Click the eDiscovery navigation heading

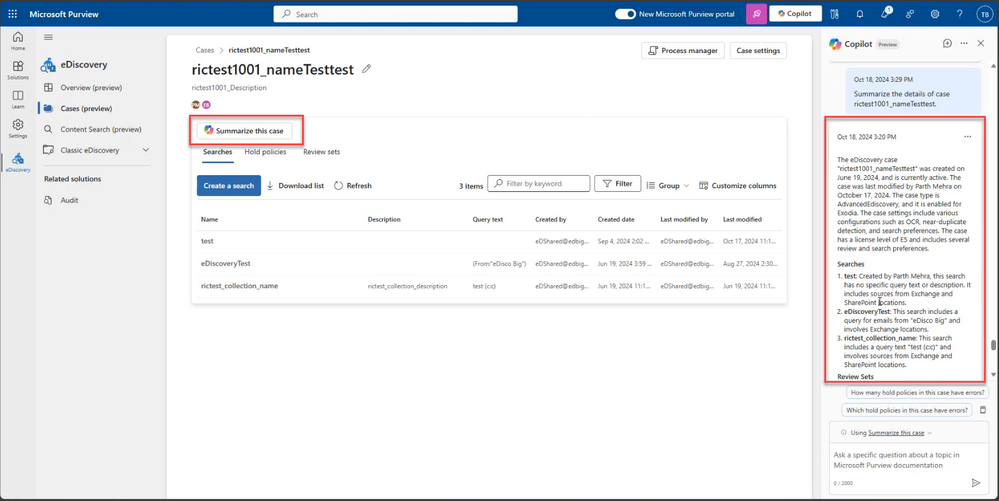[83, 64]
